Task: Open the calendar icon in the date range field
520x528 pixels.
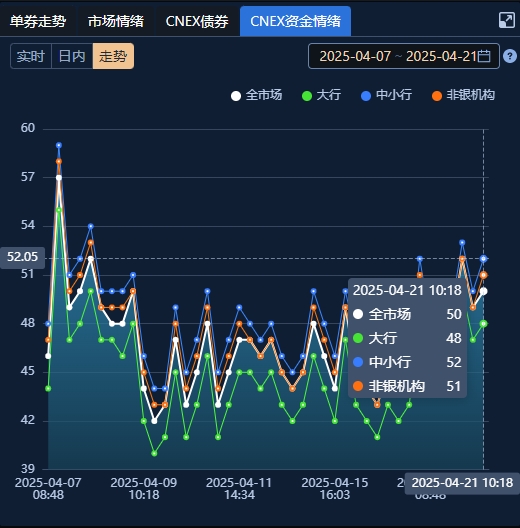Action: click(x=484, y=56)
